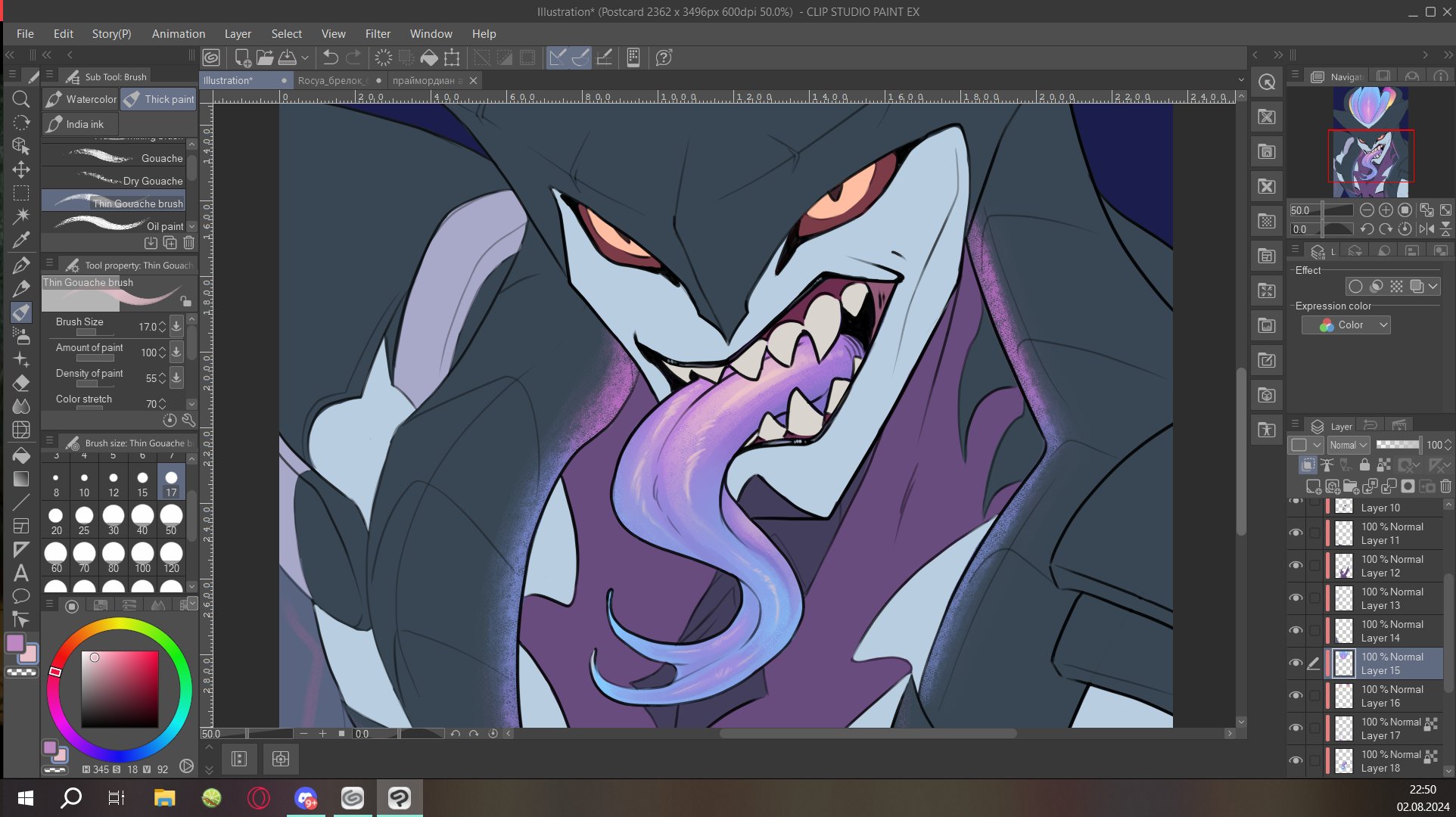The image size is (1456, 817).
Task: Select the Eraser tool
Action: point(21,383)
